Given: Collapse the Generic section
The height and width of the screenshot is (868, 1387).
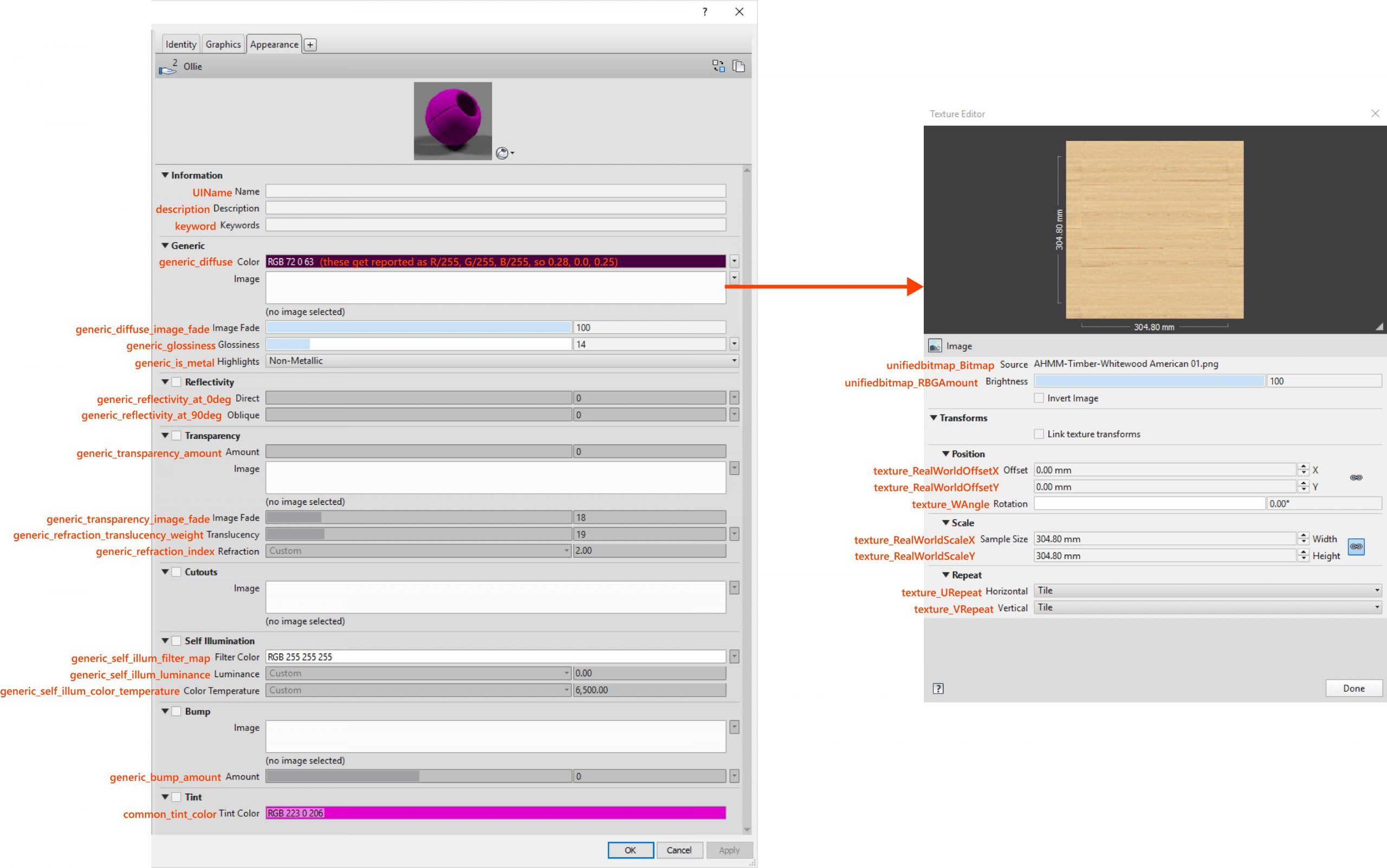Looking at the screenshot, I should point(165,245).
